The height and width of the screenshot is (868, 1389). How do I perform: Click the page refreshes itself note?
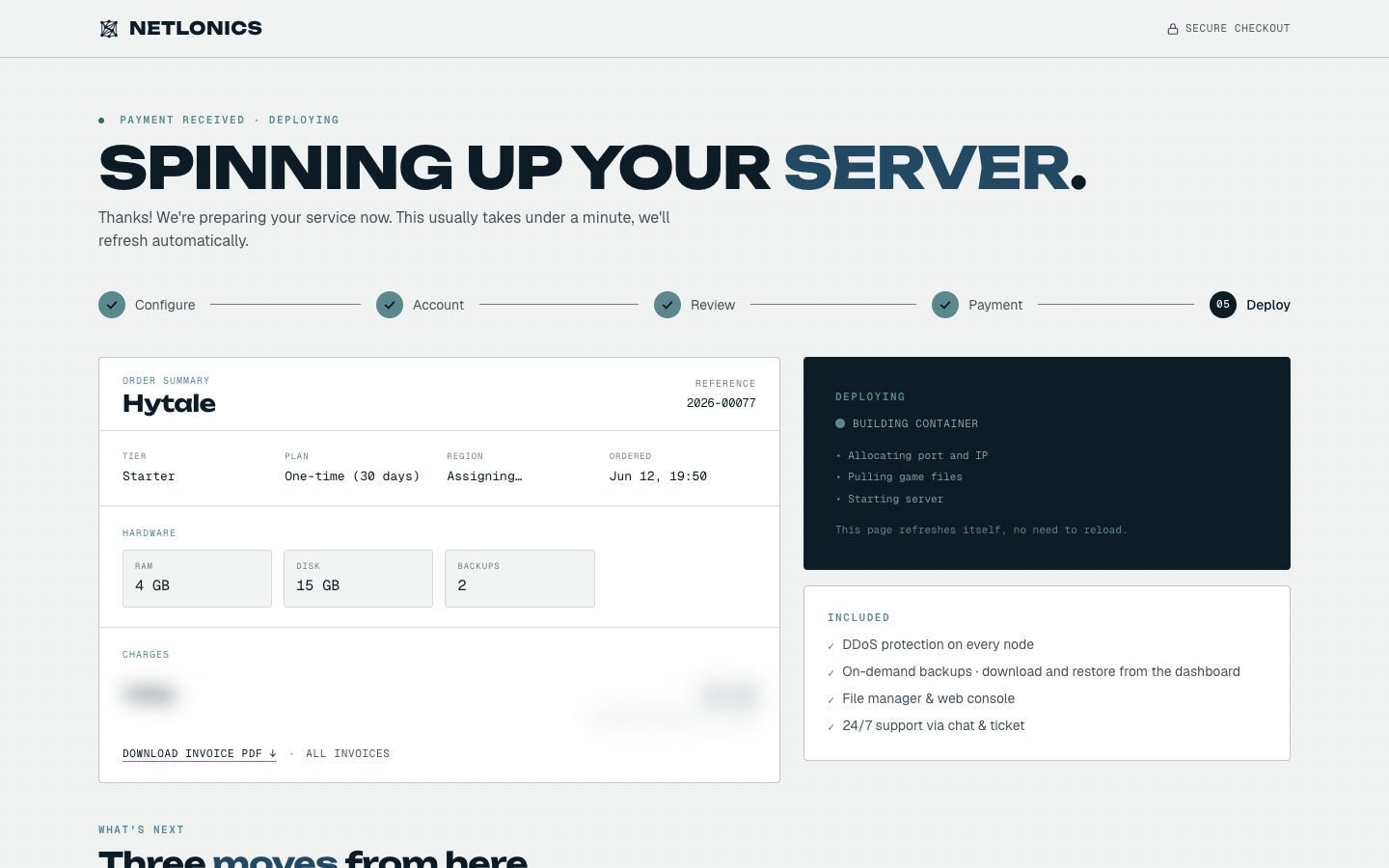click(x=981, y=530)
